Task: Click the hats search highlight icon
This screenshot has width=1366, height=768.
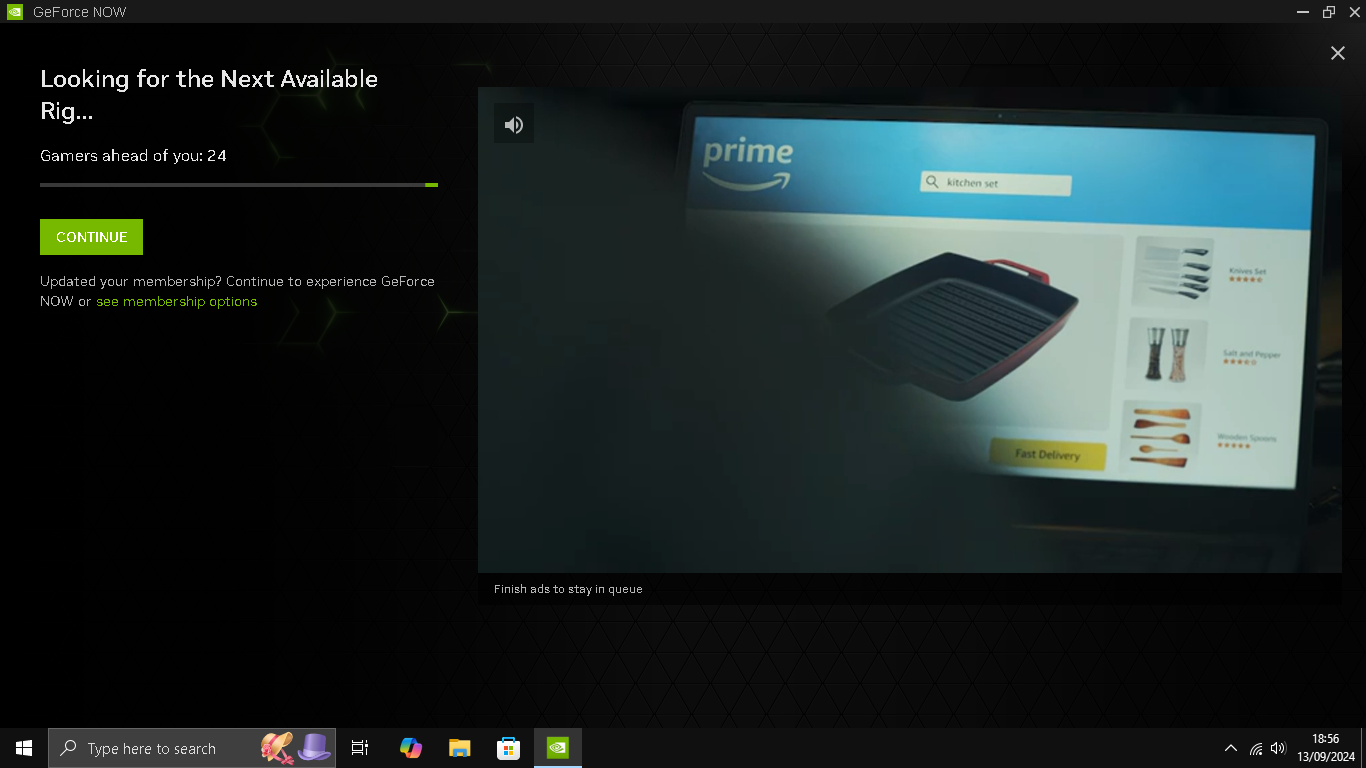Action: pyautogui.click(x=296, y=748)
